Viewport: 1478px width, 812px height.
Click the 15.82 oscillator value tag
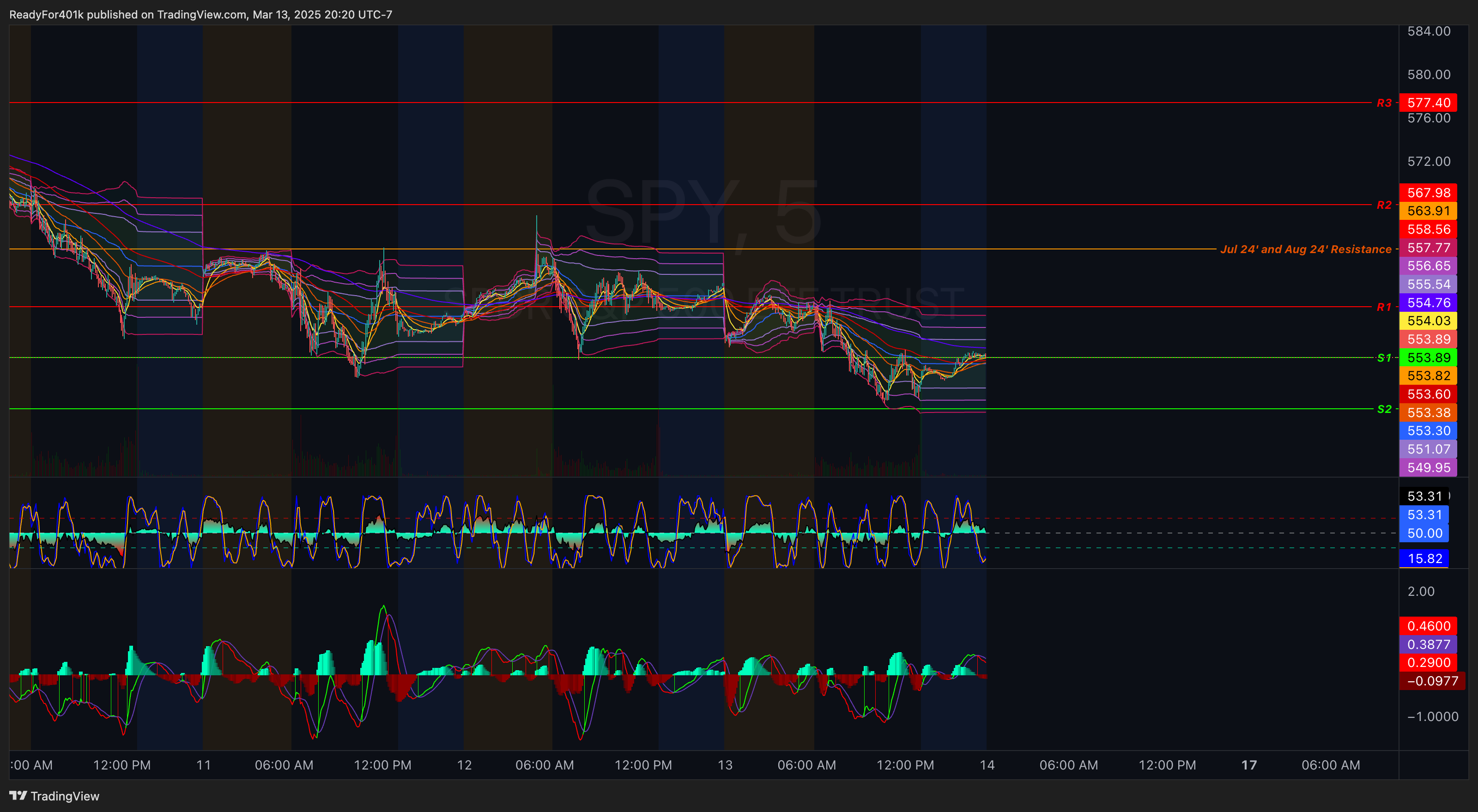pos(1424,558)
